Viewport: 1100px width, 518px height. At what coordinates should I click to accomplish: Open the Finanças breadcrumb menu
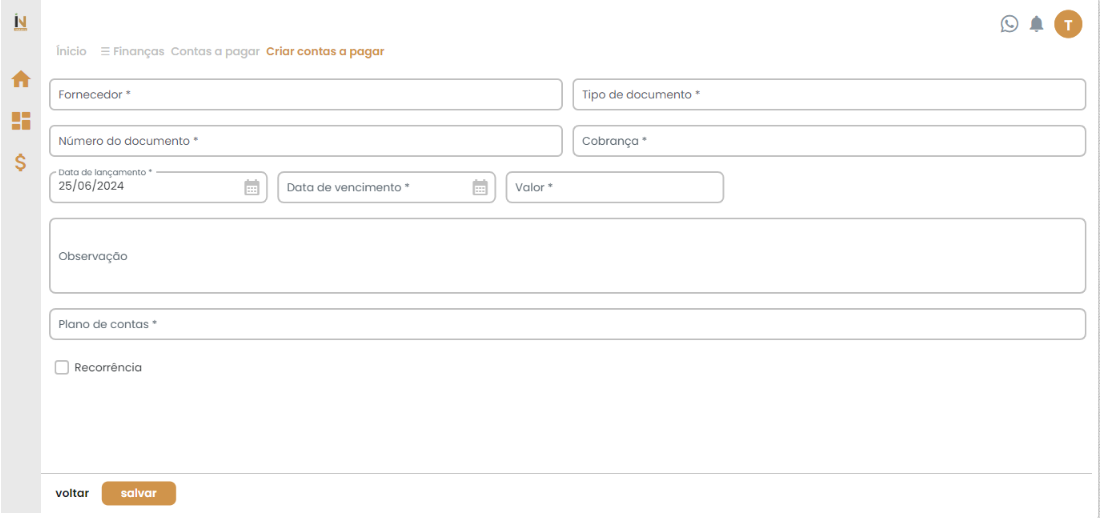132,51
